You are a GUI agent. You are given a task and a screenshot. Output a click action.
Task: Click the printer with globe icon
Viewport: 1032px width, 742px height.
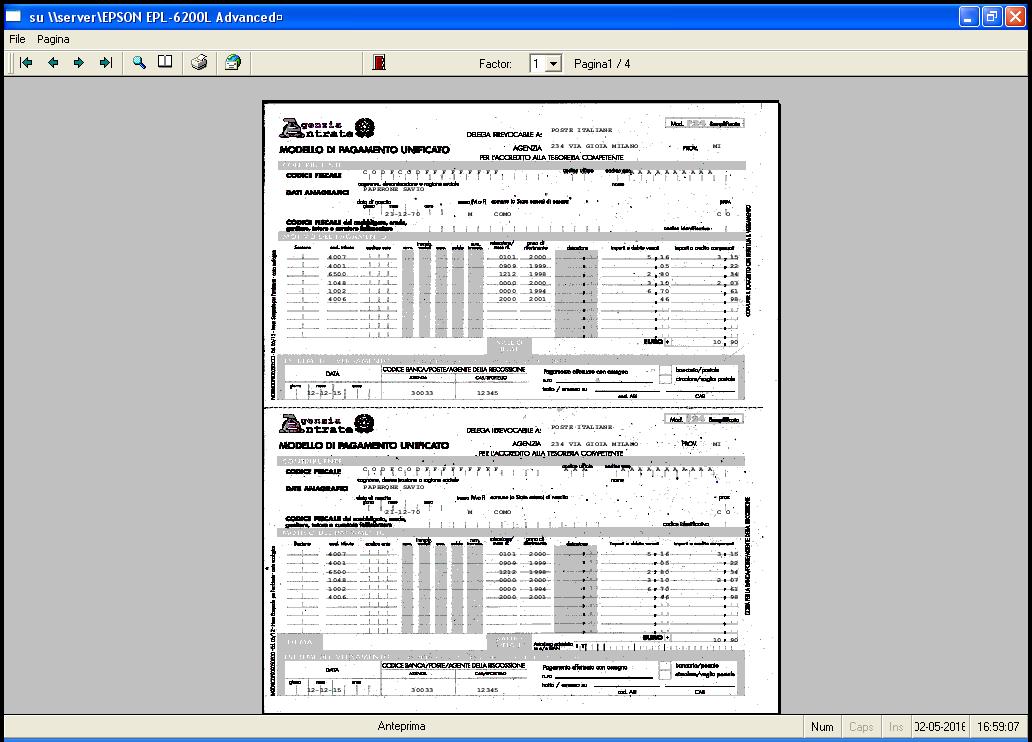232,63
